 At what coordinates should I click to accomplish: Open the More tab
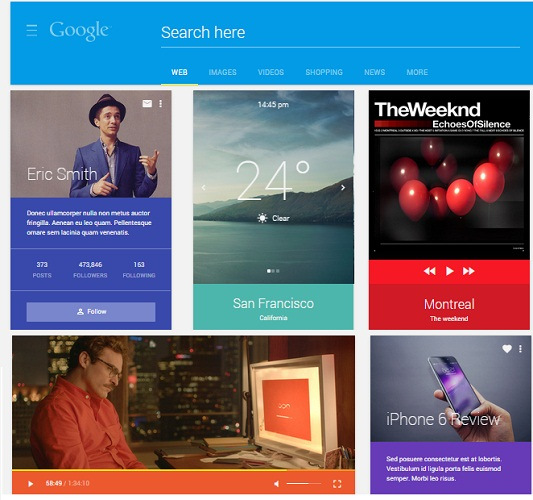pyautogui.click(x=417, y=72)
